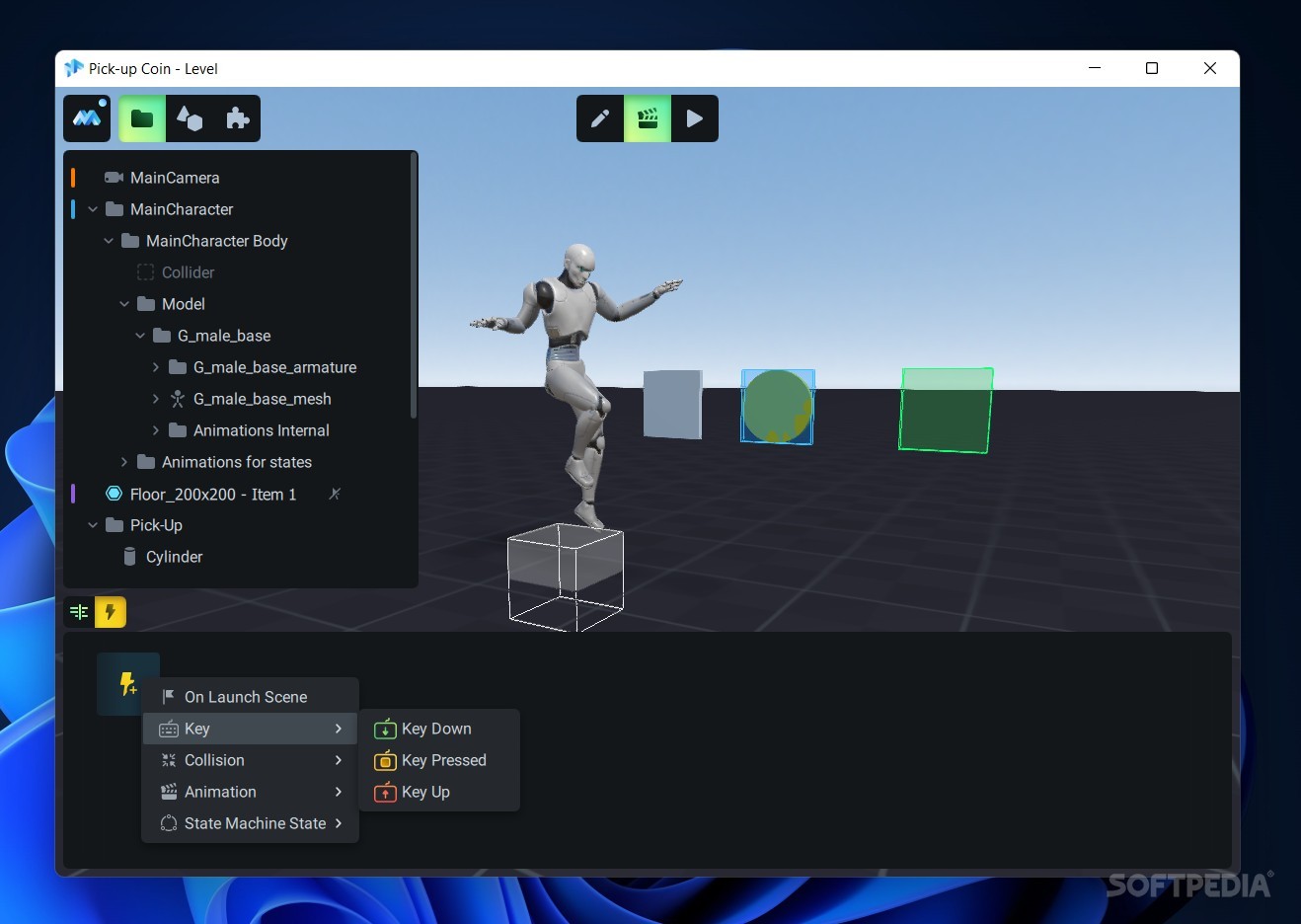The image size is (1301, 924).
Task: Select the yellow lightning events tab
Action: pyautogui.click(x=111, y=612)
